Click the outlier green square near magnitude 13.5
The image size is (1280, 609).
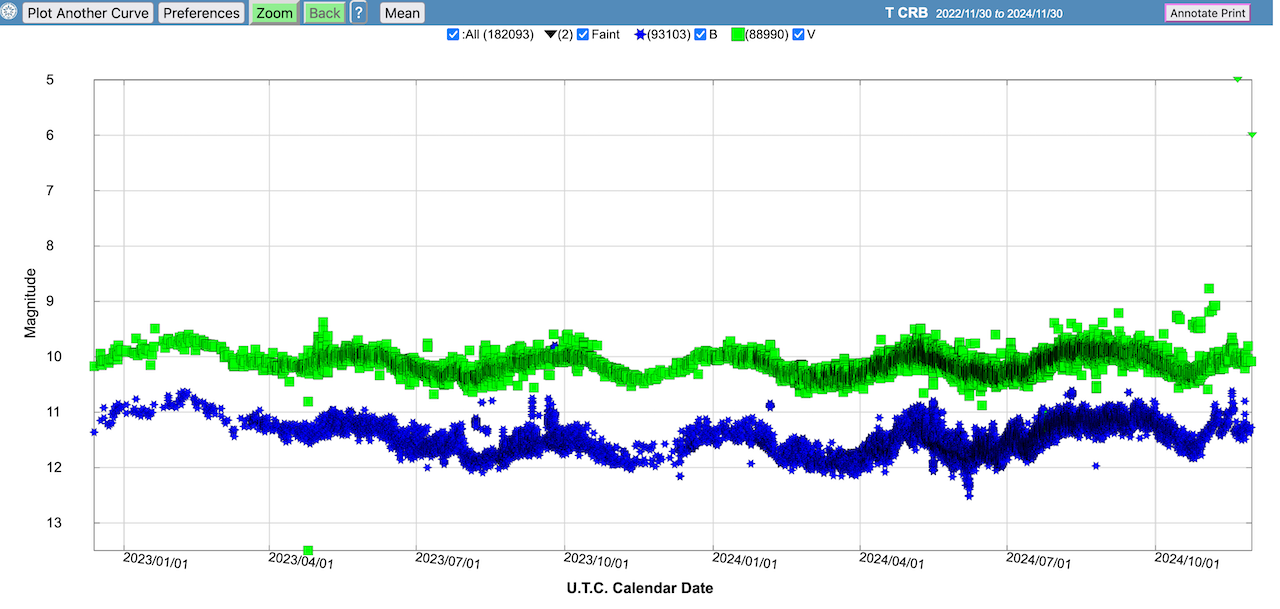pos(308,550)
